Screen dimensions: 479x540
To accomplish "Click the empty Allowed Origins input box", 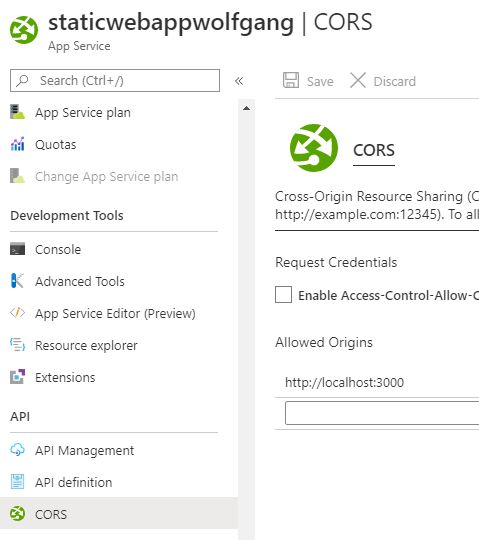I will click(x=382, y=413).
